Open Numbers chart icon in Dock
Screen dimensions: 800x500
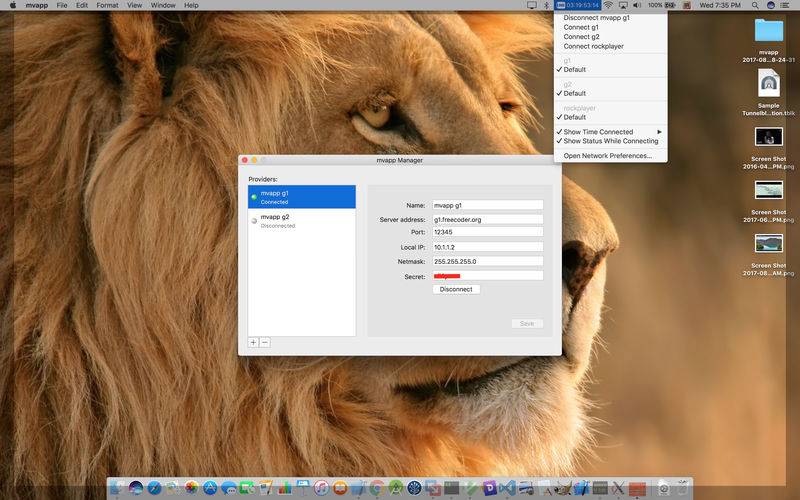[285, 488]
